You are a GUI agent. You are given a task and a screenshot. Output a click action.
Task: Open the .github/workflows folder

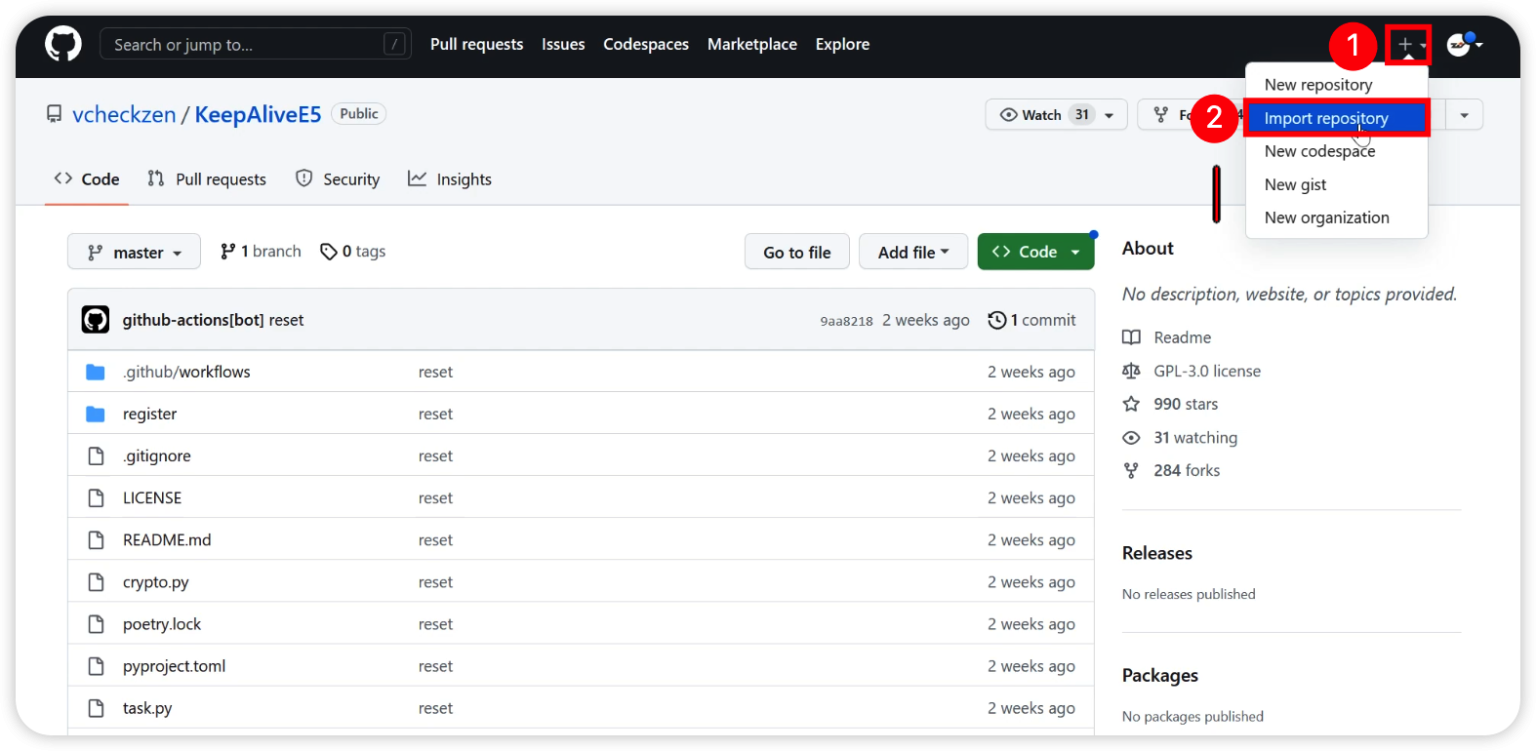click(186, 372)
